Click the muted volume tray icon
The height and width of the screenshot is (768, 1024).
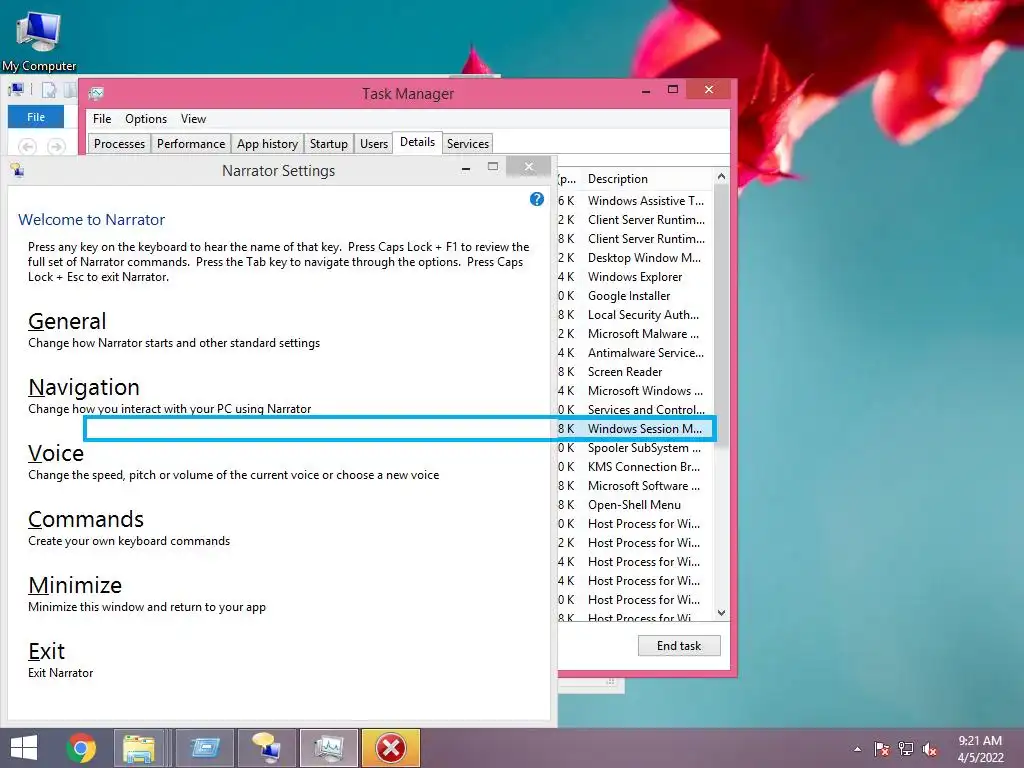click(x=930, y=749)
